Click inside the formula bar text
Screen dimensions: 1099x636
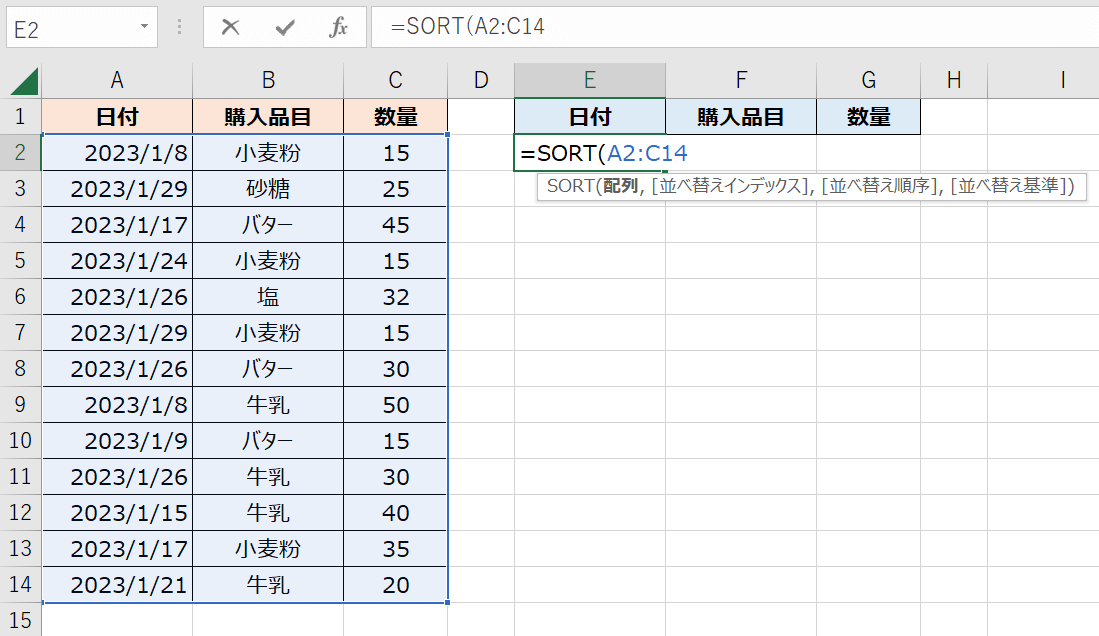(700, 28)
